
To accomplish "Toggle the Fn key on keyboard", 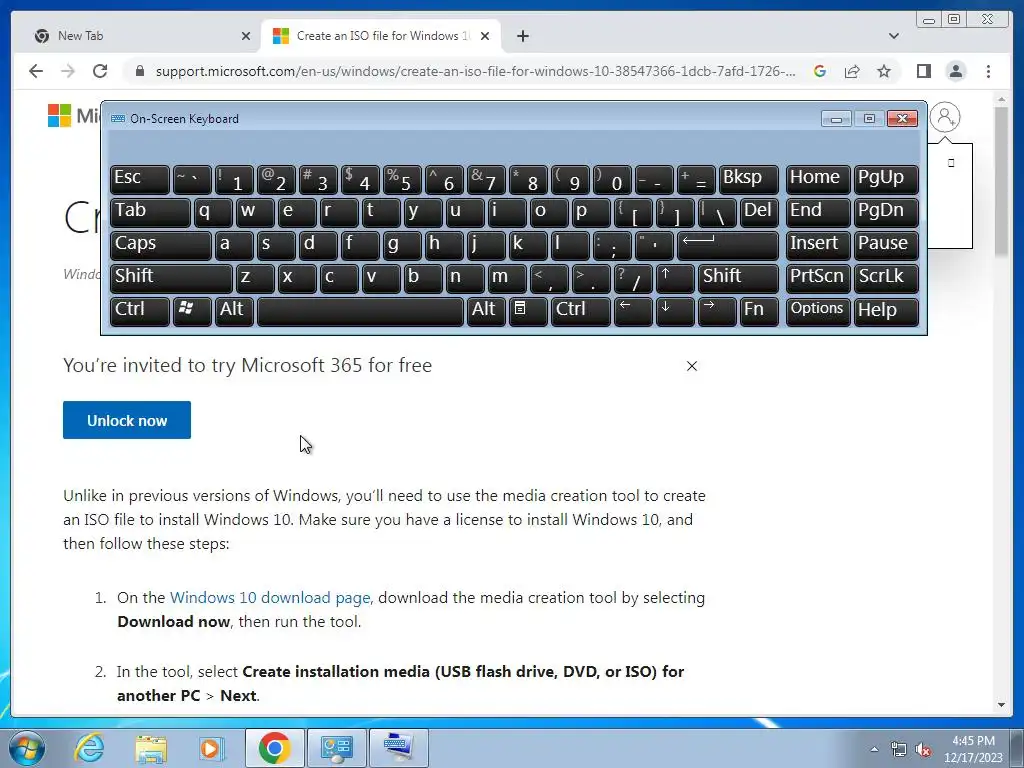I will tap(759, 312).
